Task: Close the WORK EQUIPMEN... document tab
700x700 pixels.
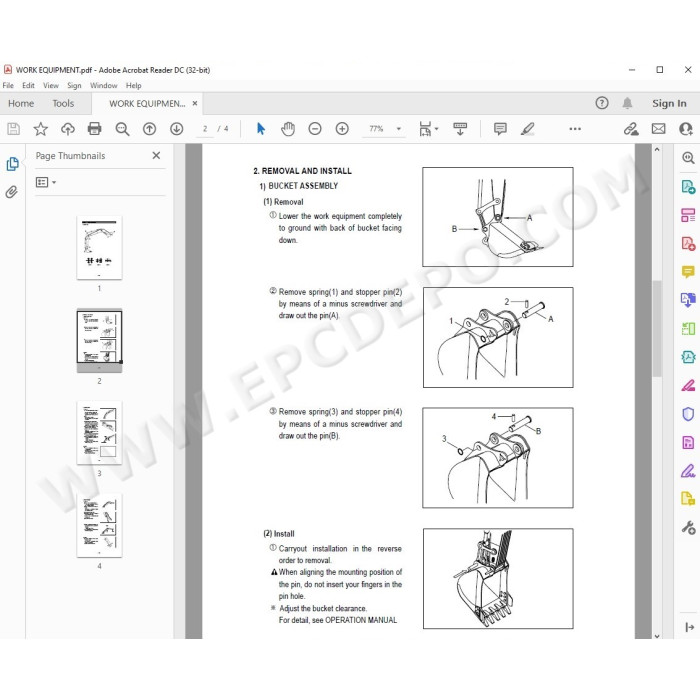Action: click(195, 103)
